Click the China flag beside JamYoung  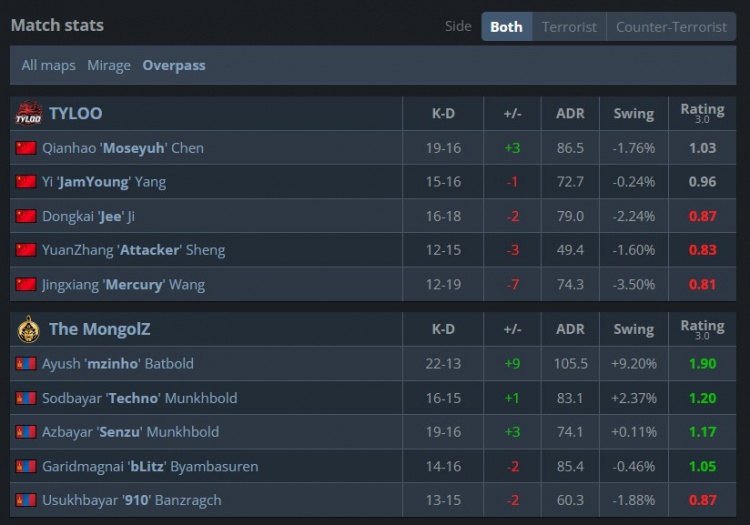[x=26, y=182]
